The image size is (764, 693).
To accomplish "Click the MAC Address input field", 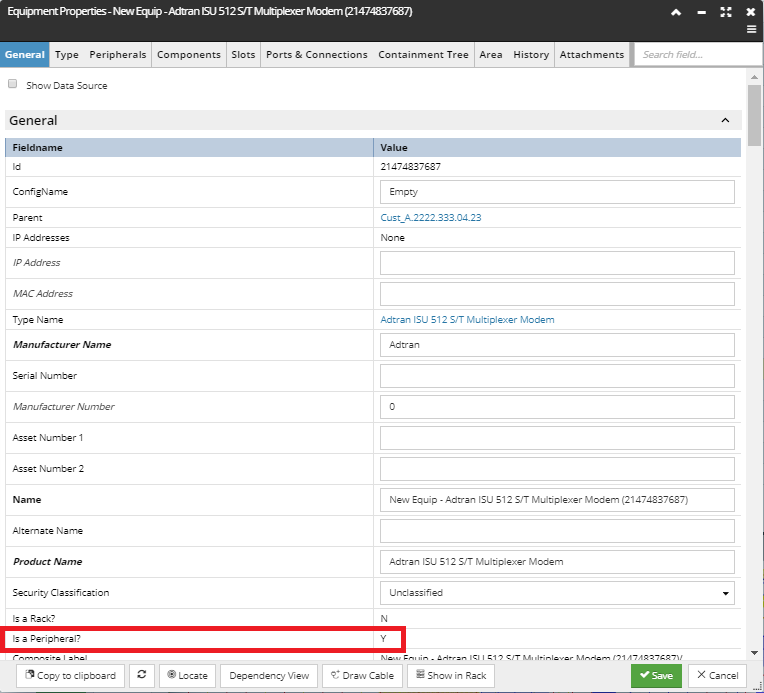I will [x=557, y=294].
